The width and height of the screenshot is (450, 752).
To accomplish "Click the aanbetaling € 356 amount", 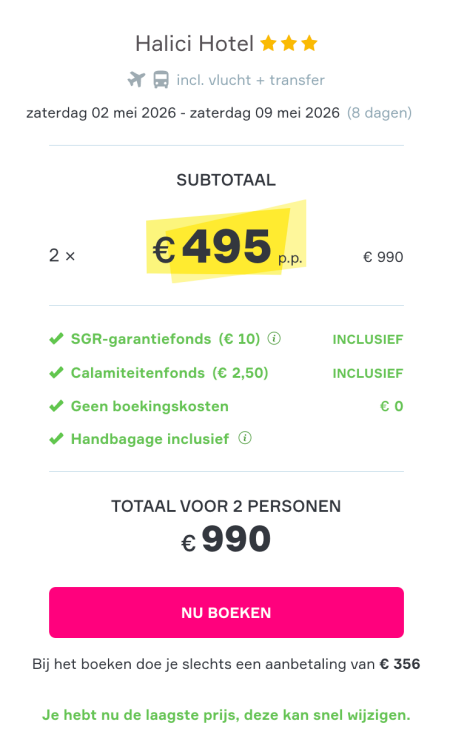I will click(x=400, y=664).
